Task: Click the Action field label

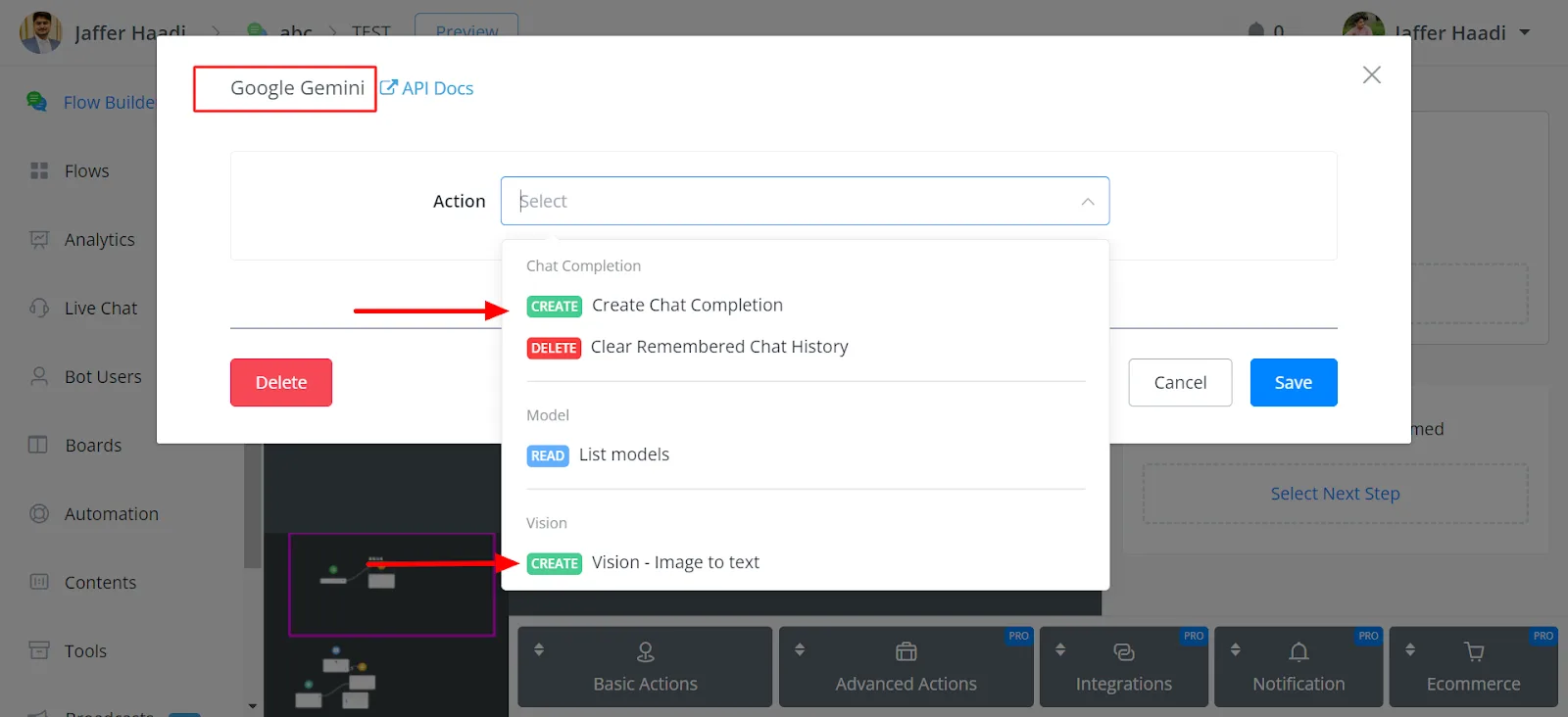Action: click(460, 201)
